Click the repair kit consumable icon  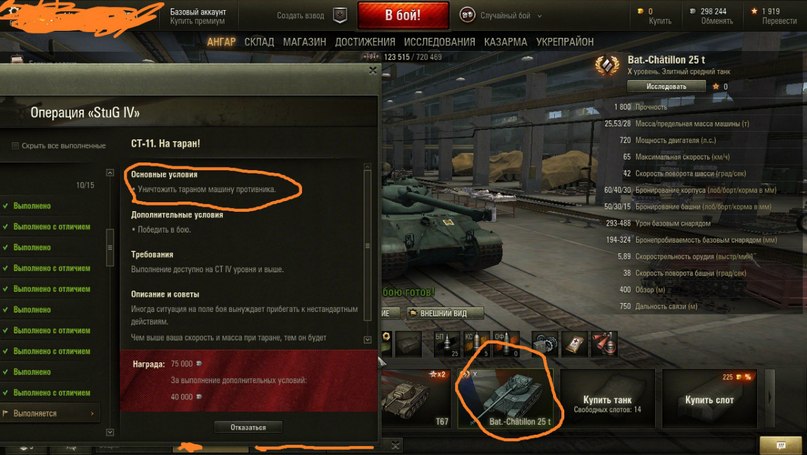pos(545,344)
